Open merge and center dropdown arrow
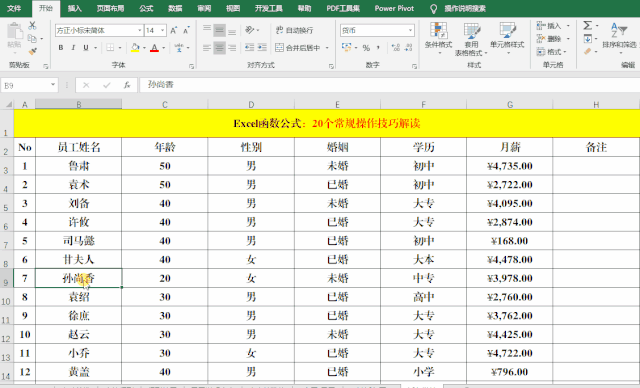The image size is (640, 388). click(x=327, y=48)
